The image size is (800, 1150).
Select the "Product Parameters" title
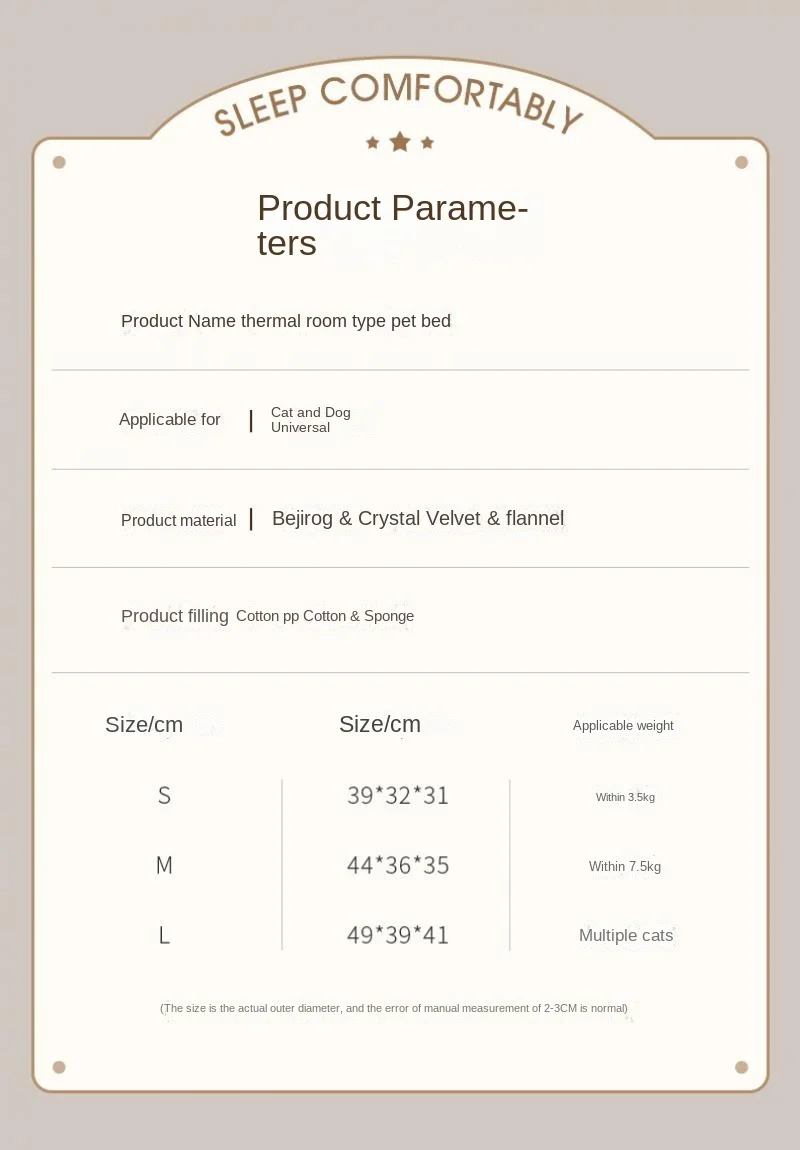392,225
